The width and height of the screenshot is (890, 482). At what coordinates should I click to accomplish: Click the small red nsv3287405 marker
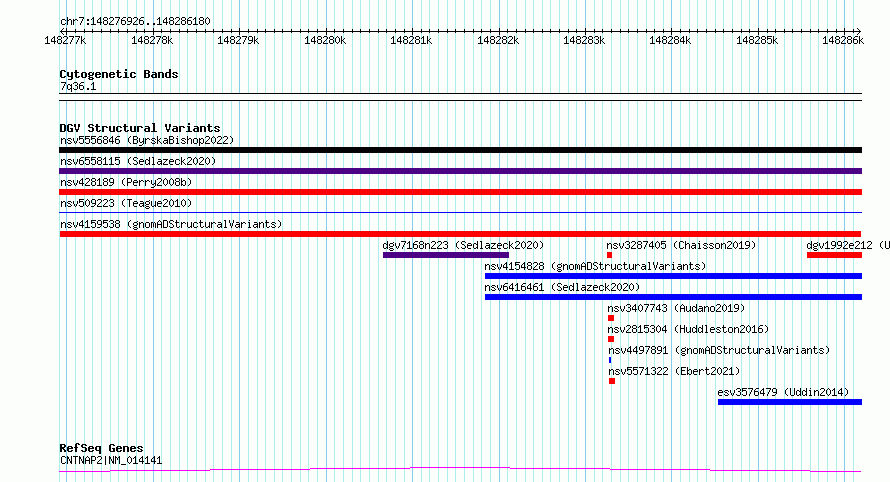[x=609, y=255]
